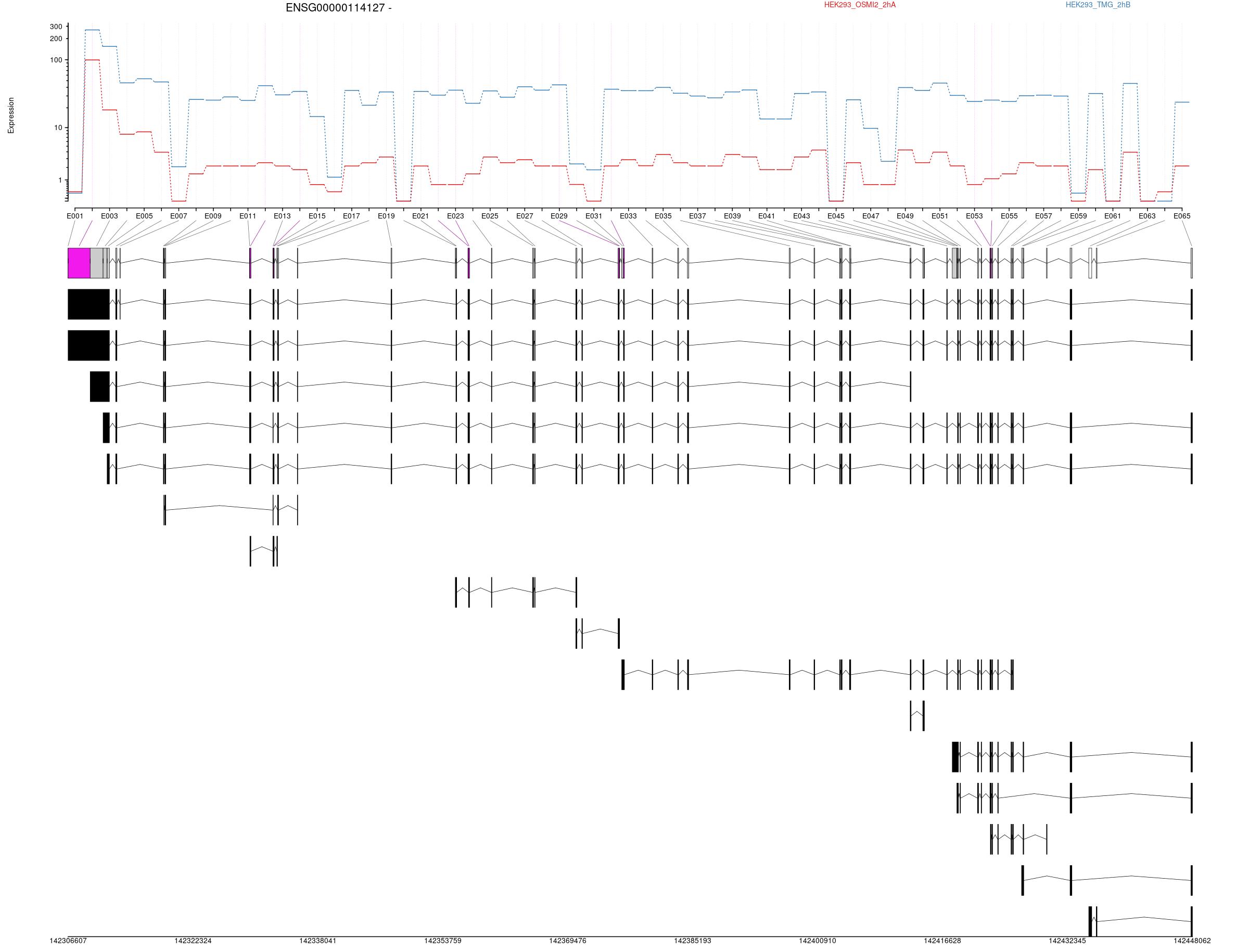Click the exon label E053
The width and height of the screenshot is (1249, 952).
(x=975, y=216)
